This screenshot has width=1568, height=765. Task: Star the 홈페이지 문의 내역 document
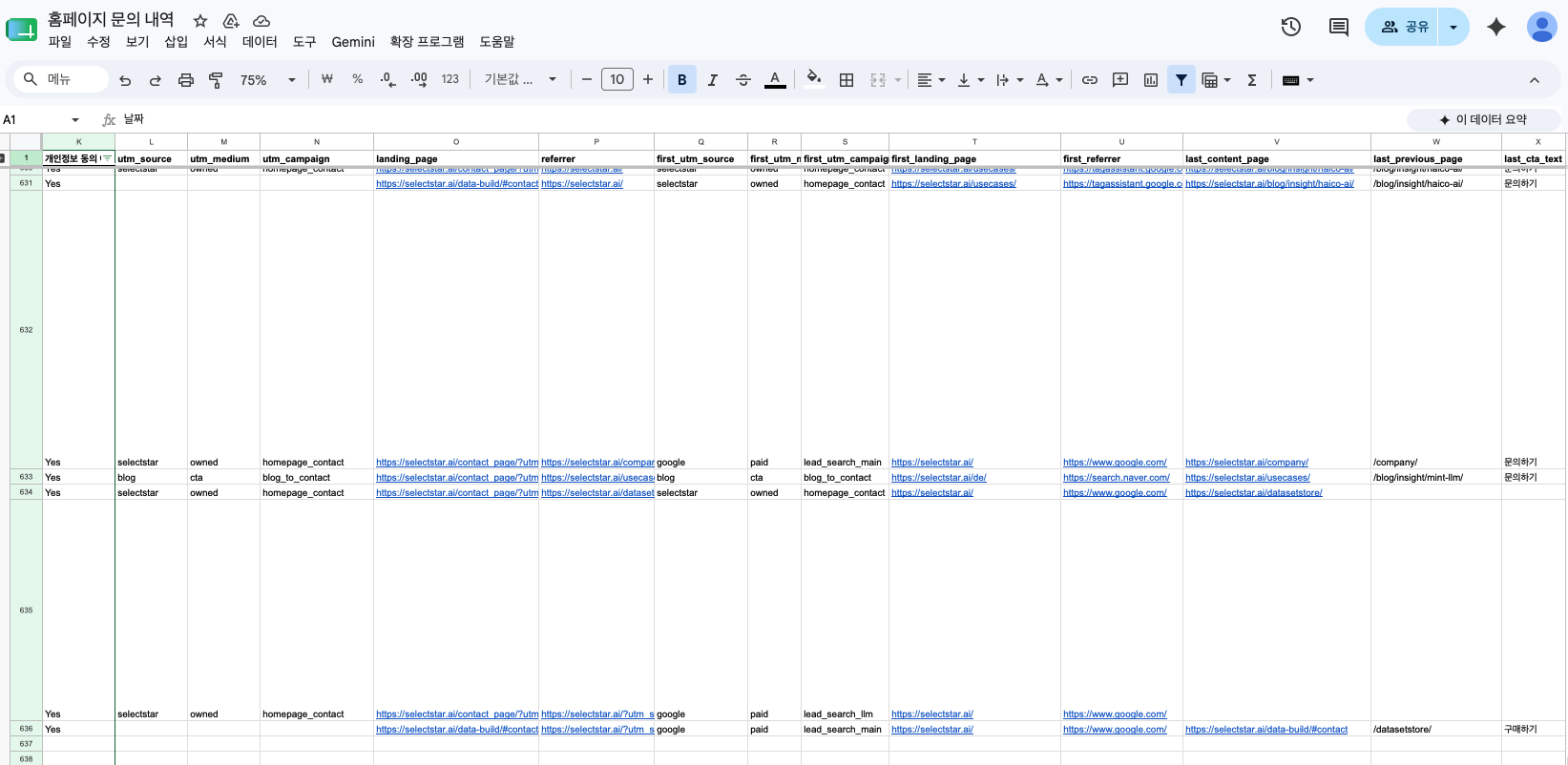pyautogui.click(x=200, y=20)
